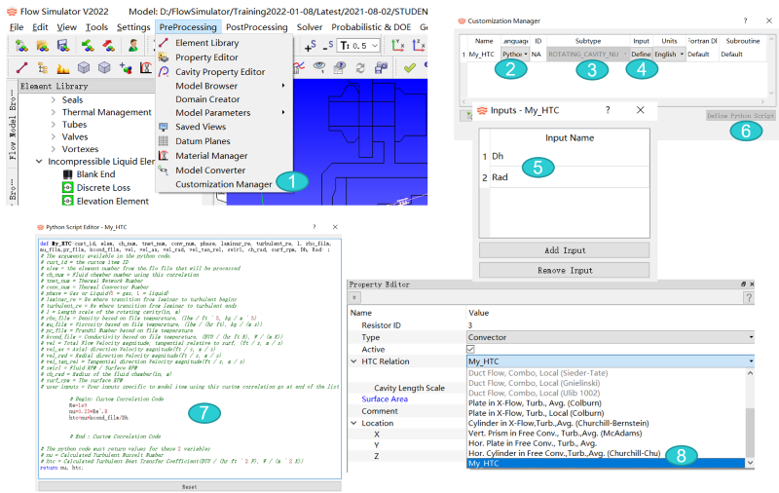This screenshot has width=779, height=493.
Task: Click the refresh arrows toolbar icon
Action: [360, 68]
